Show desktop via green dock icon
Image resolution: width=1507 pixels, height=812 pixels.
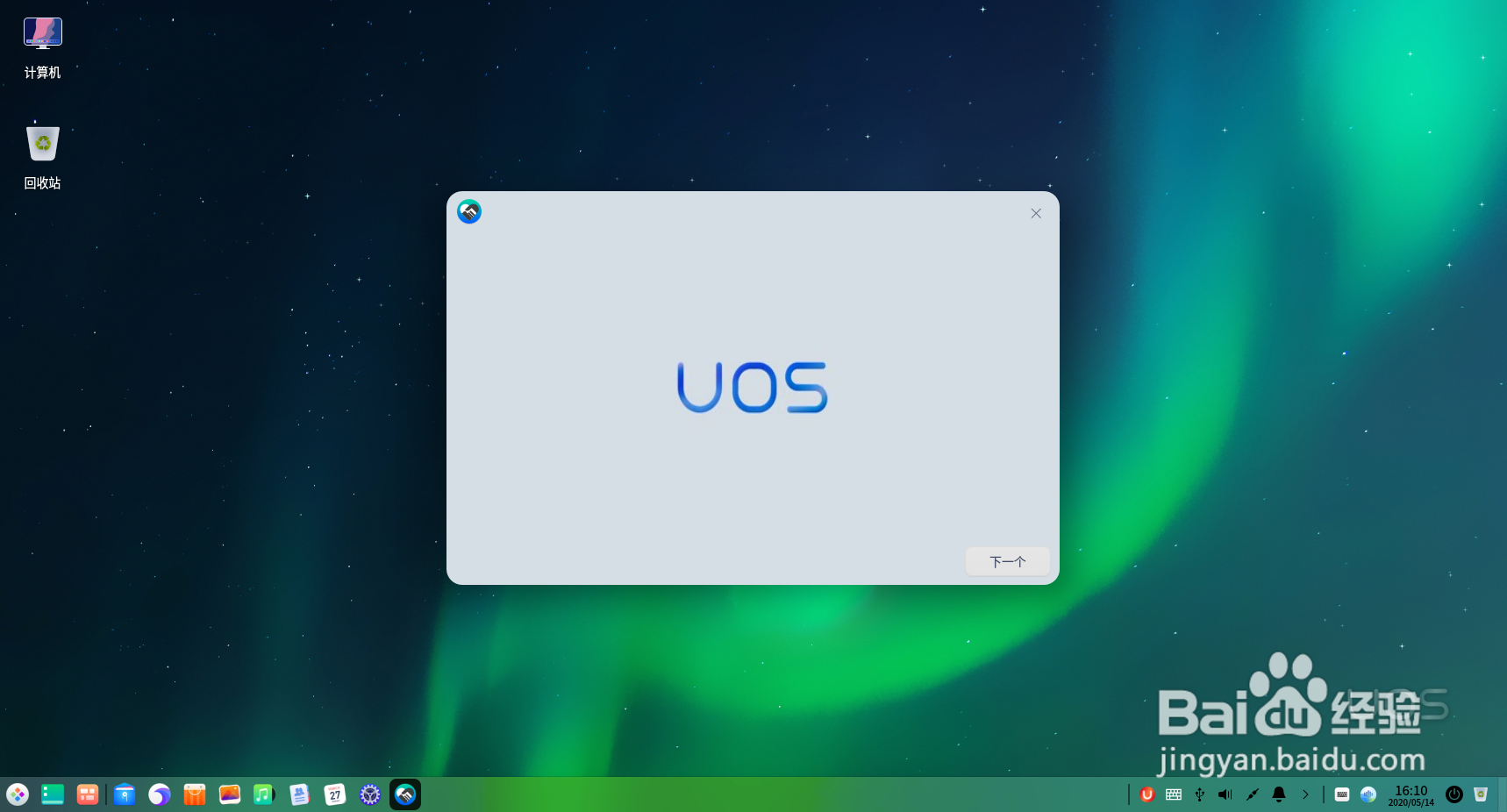pos(53,794)
